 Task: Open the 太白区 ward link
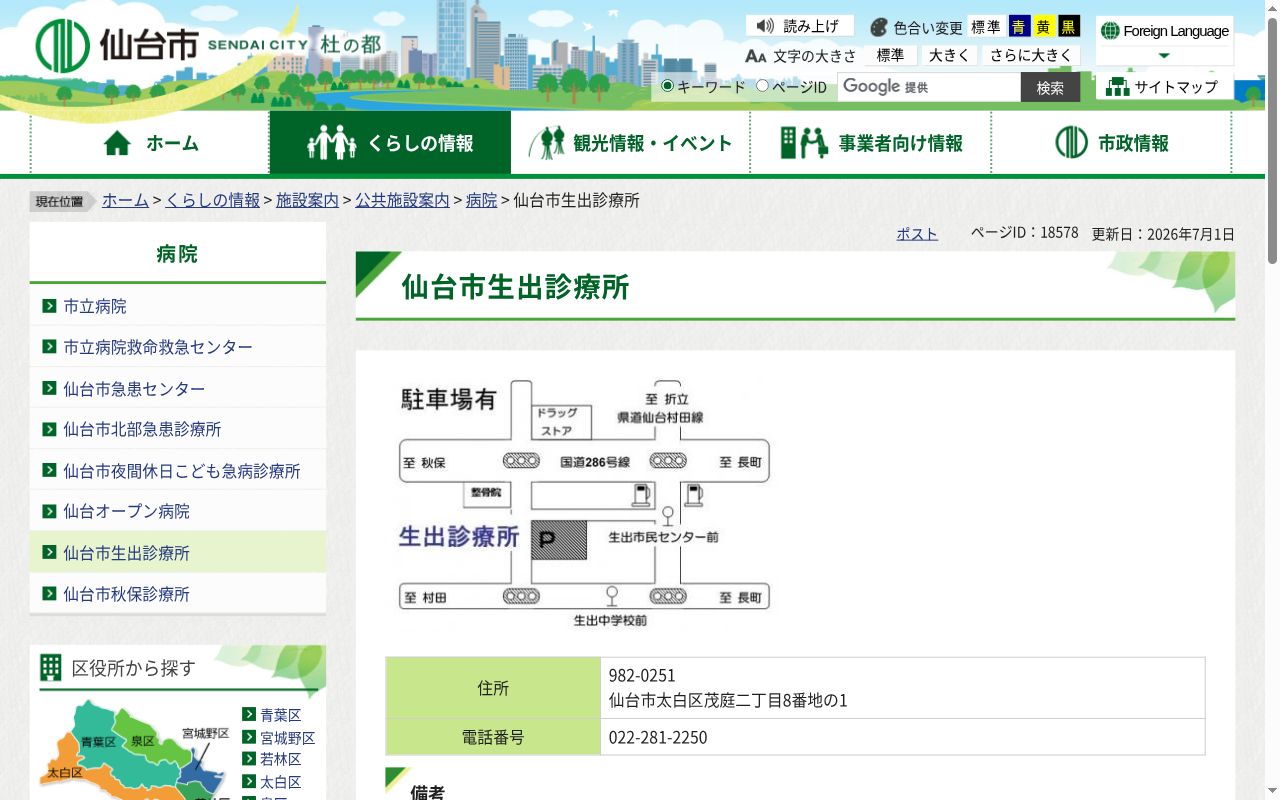click(x=280, y=782)
